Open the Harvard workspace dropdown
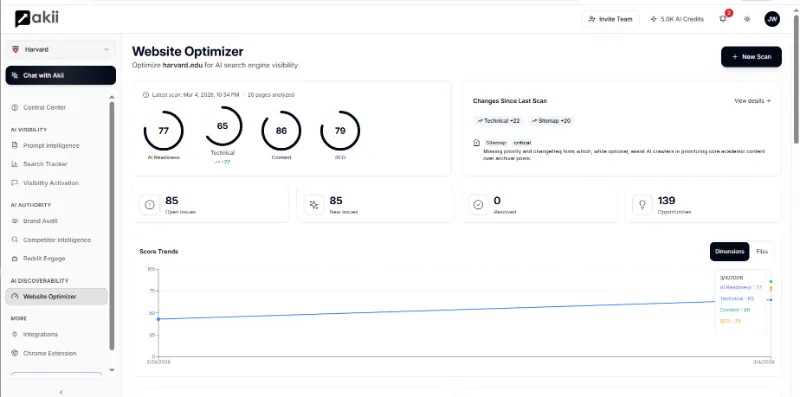 click(x=61, y=49)
